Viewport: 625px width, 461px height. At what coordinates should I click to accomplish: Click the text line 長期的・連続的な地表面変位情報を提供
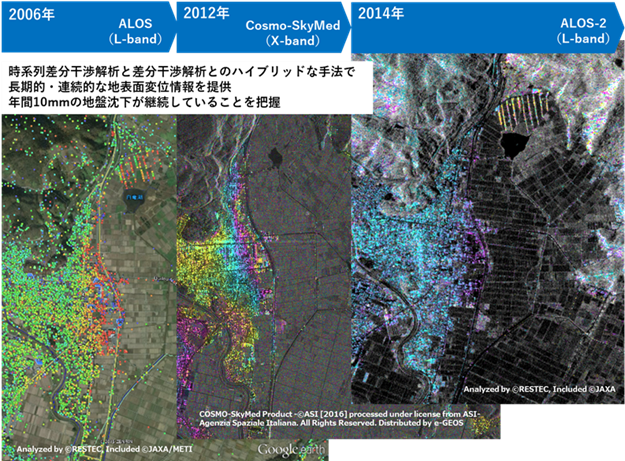tap(120, 86)
